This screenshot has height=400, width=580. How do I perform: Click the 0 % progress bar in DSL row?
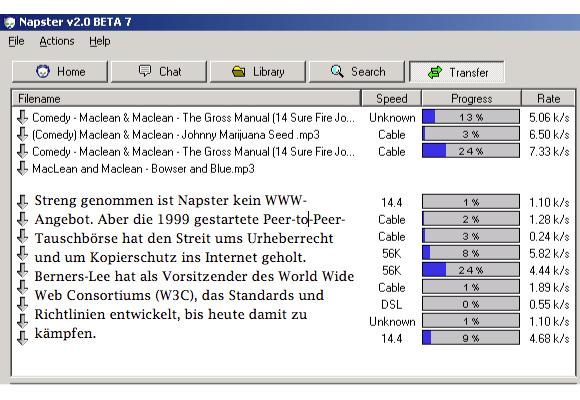click(x=471, y=304)
